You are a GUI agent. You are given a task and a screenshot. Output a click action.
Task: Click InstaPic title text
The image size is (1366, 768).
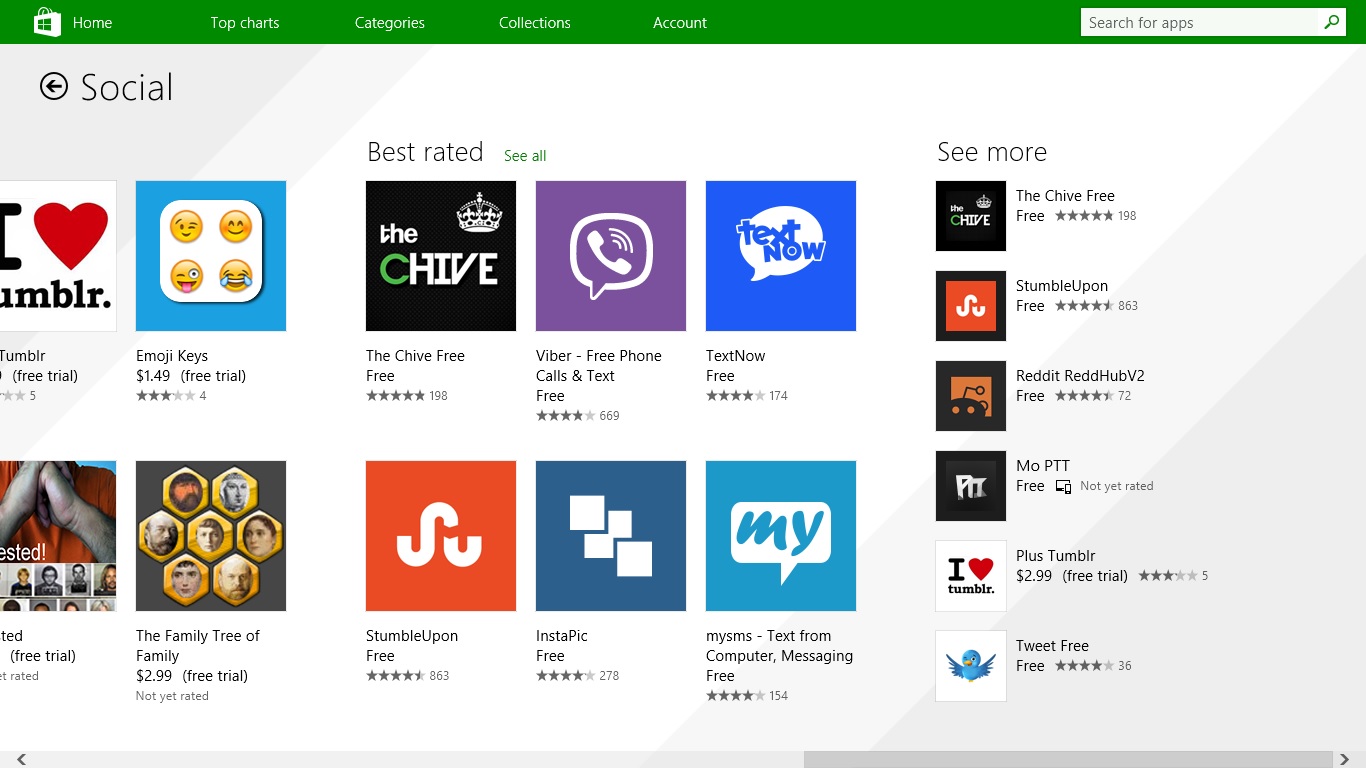(x=562, y=636)
